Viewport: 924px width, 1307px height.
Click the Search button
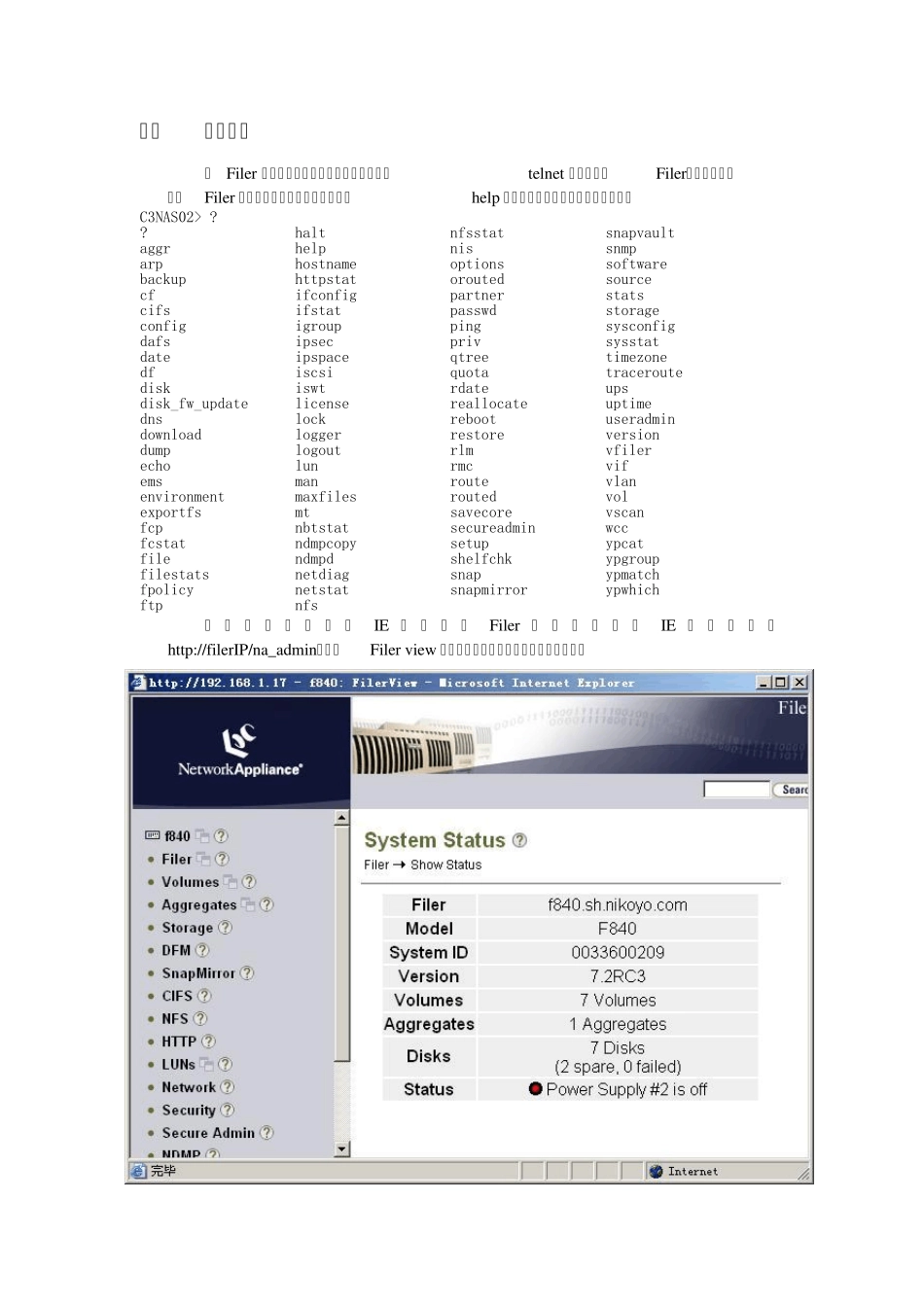pyautogui.click(x=793, y=789)
